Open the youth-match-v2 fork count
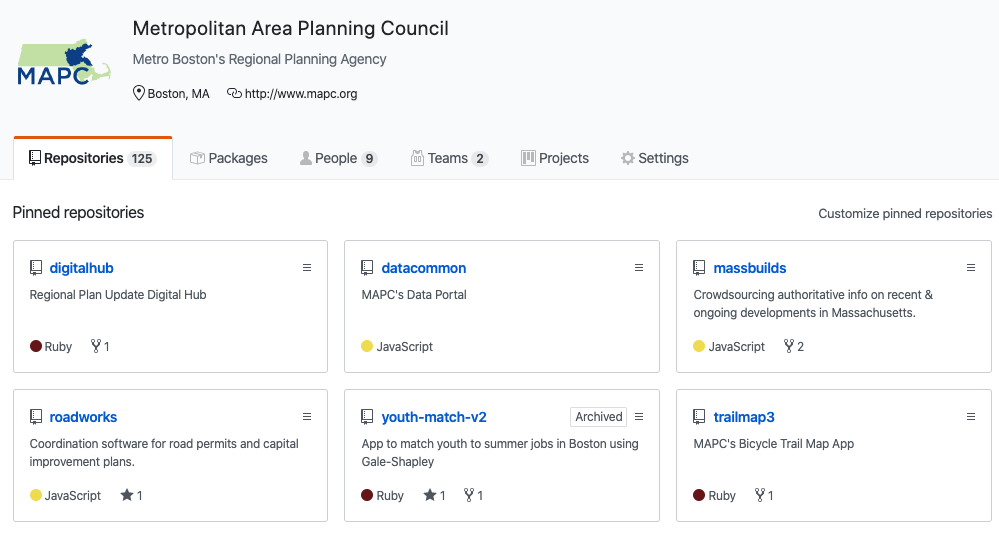The image size is (999, 540). coord(473,495)
